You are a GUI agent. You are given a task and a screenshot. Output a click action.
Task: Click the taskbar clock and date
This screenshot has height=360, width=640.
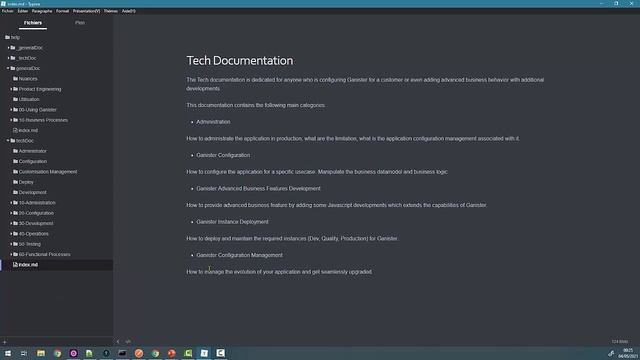[628, 353]
